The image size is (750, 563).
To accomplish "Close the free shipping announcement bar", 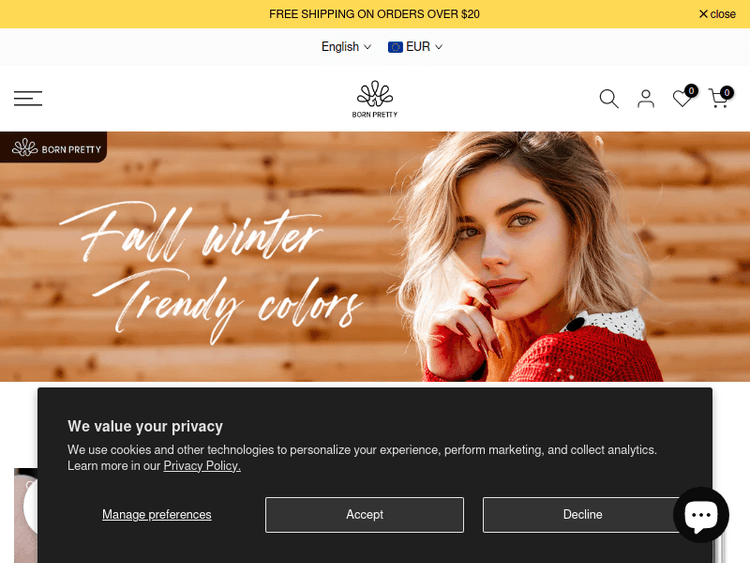I will [717, 14].
